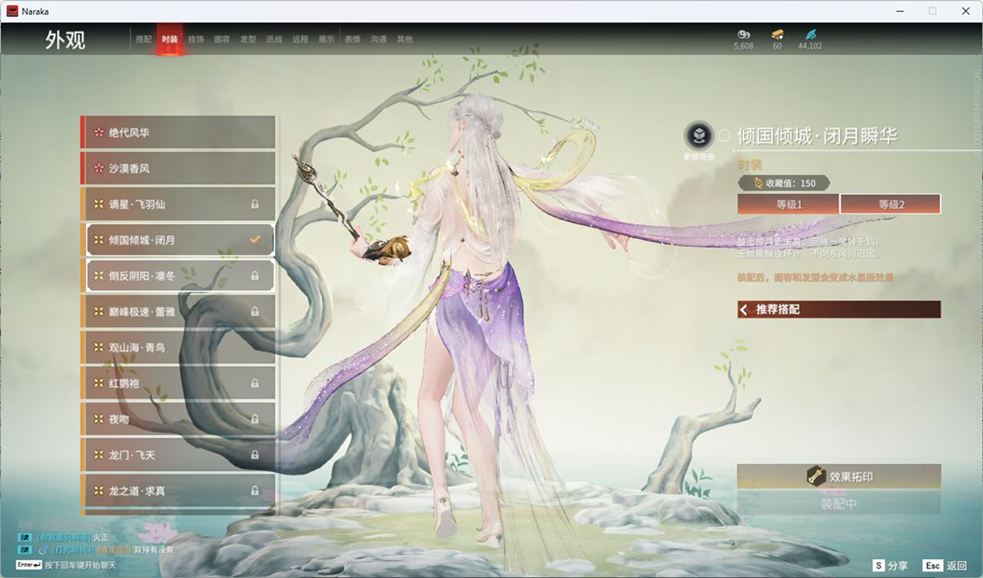Click the blue feather currency icon
Image resolution: width=983 pixels, height=578 pixels.
[x=809, y=34]
